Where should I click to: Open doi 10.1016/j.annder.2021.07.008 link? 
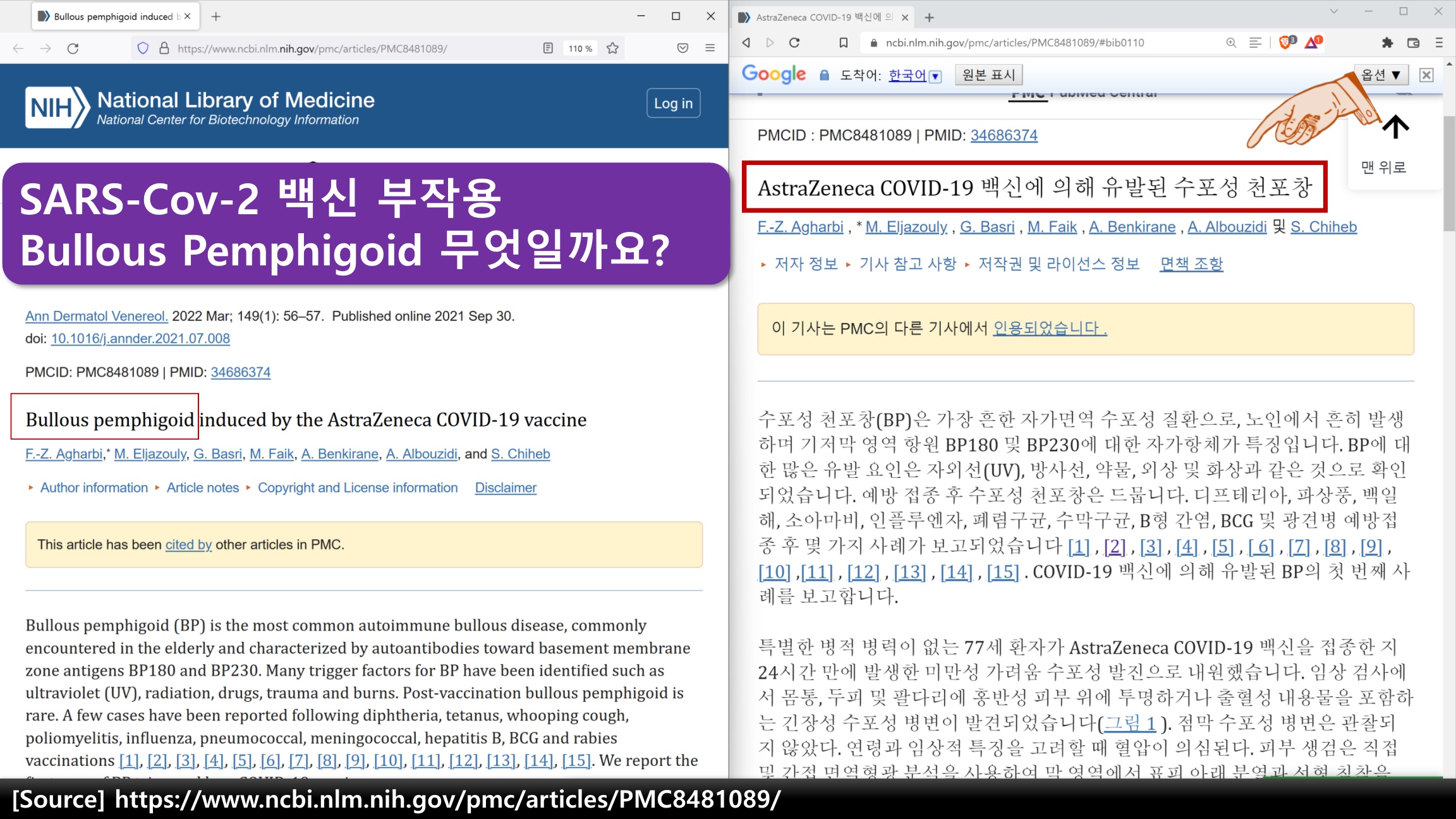point(140,339)
